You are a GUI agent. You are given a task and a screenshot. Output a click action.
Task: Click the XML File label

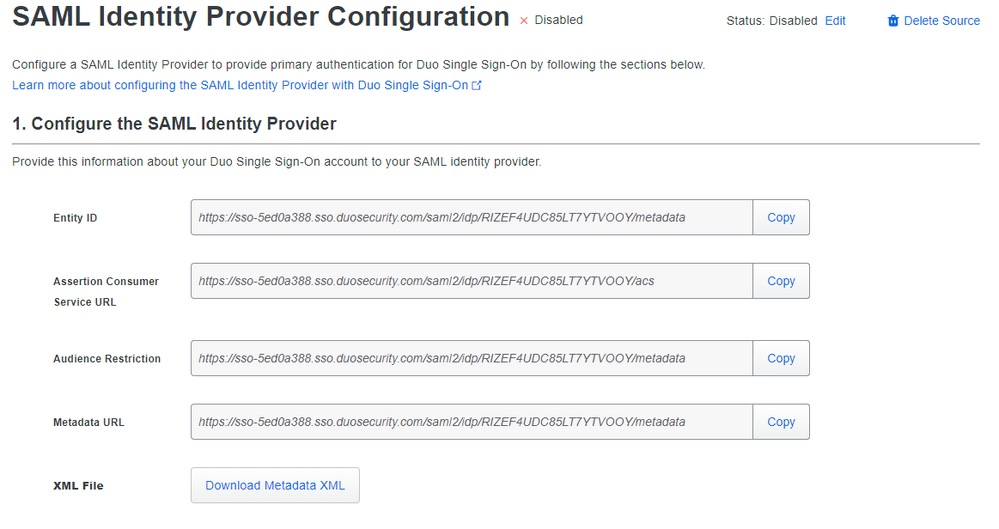click(x=78, y=486)
